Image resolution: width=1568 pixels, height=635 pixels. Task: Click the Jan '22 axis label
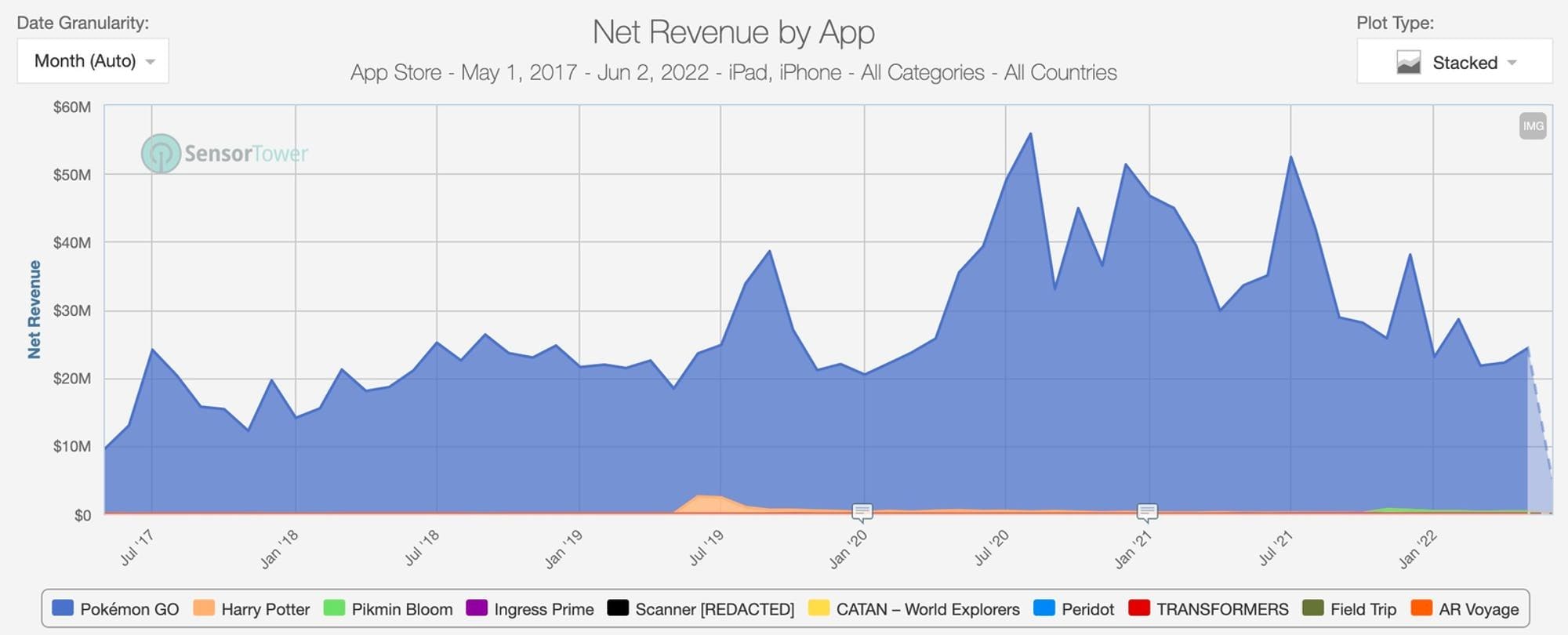[x=1417, y=549]
